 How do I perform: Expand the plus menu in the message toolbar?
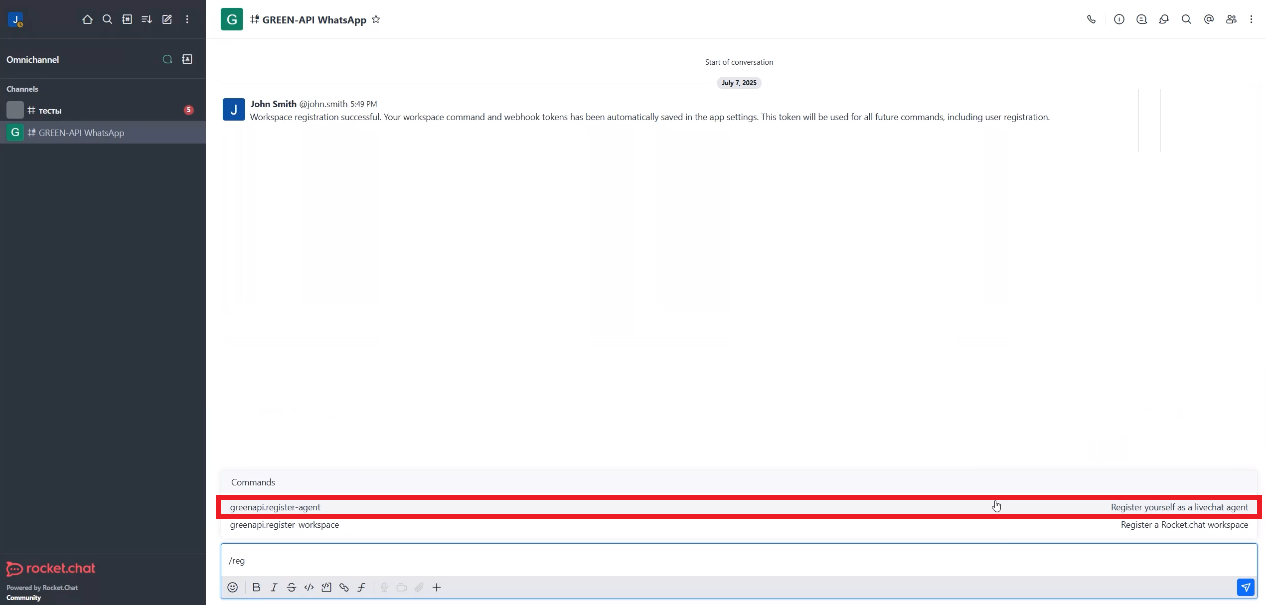click(437, 587)
